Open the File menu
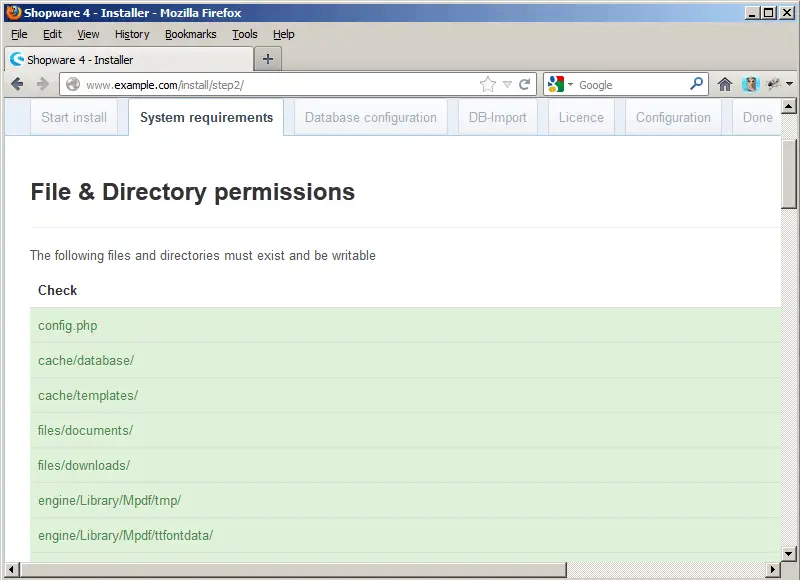 point(19,34)
